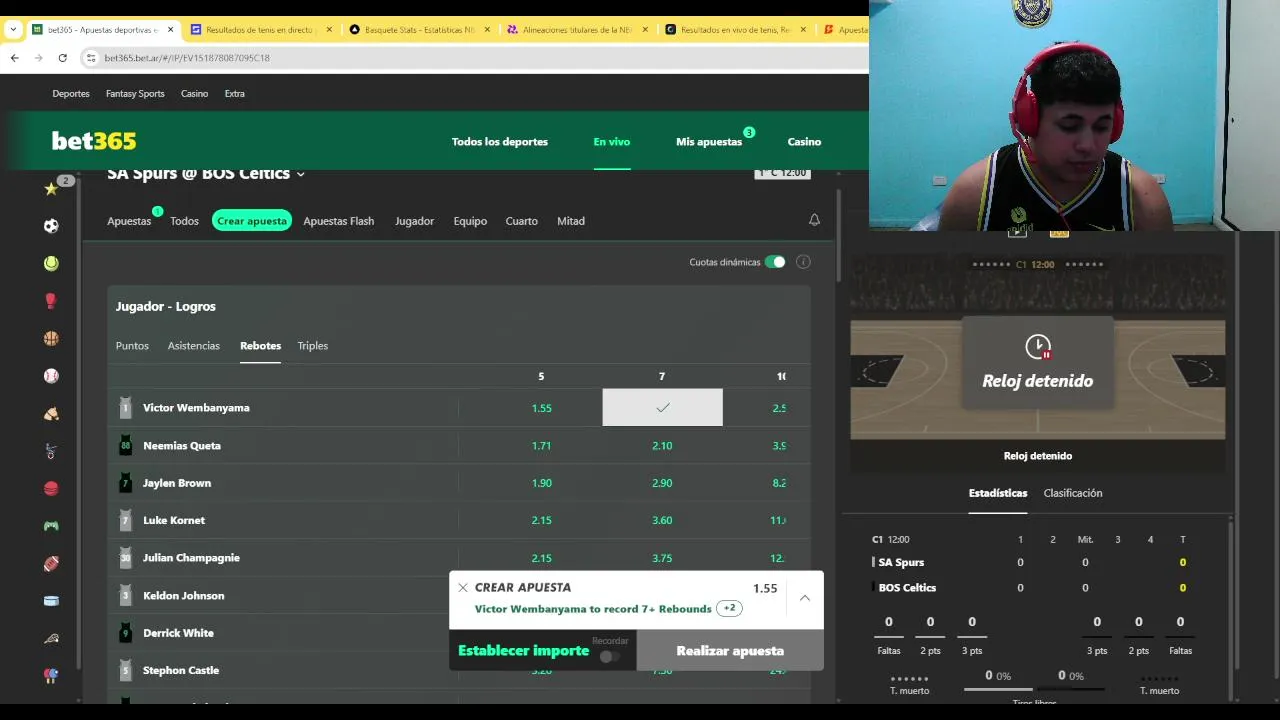Screen dimensions: 1280x720
Task: Open browser tab list dropdown
Action: tap(13, 30)
